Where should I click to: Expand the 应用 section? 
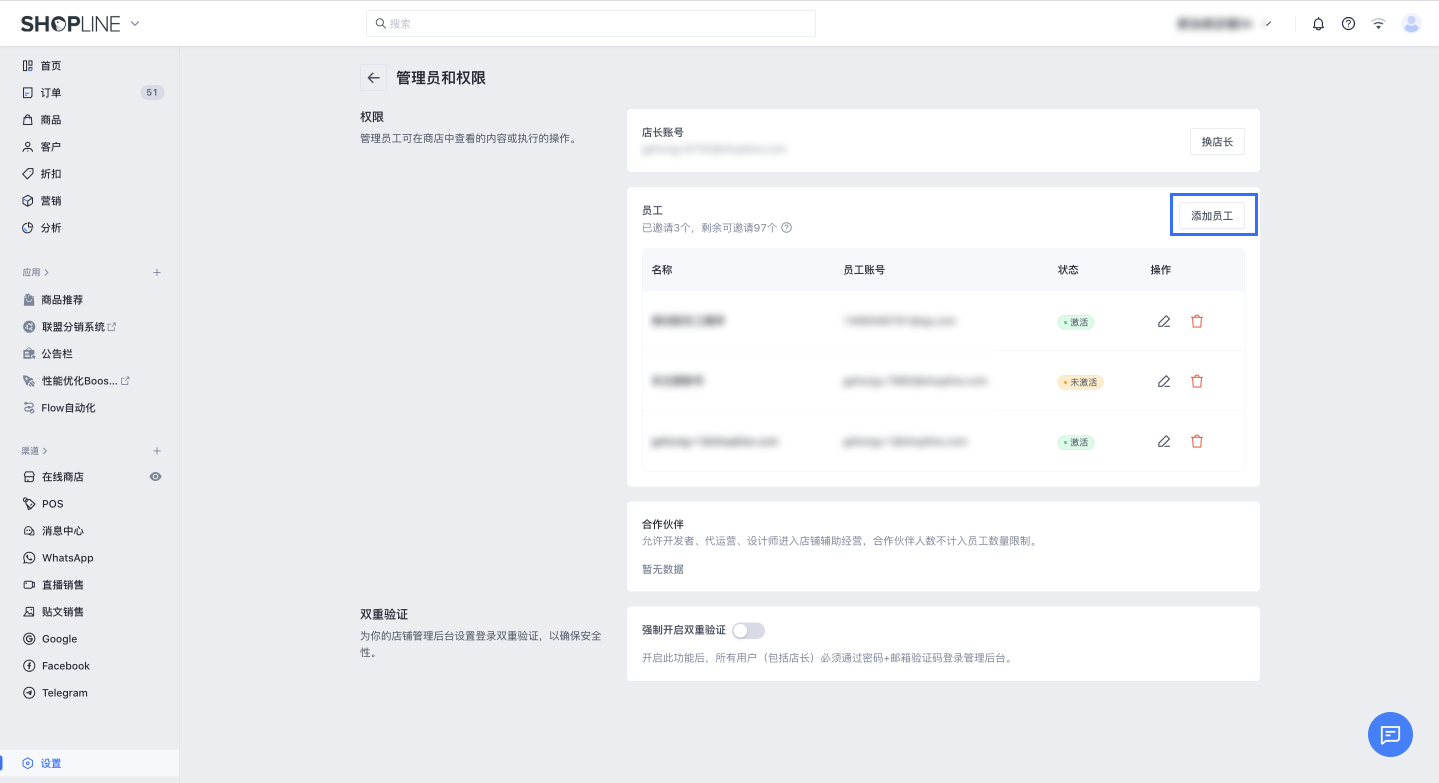click(36, 272)
